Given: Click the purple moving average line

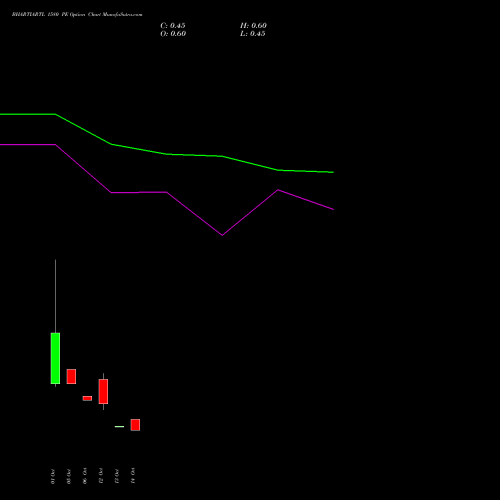Looking at the screenshot, I should pos(167,192).
